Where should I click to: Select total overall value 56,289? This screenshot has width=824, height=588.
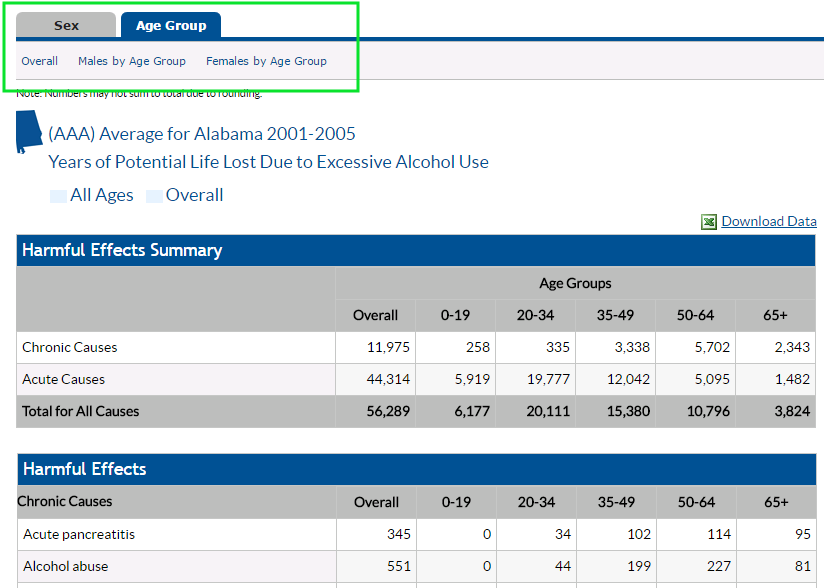coord(388,411)
